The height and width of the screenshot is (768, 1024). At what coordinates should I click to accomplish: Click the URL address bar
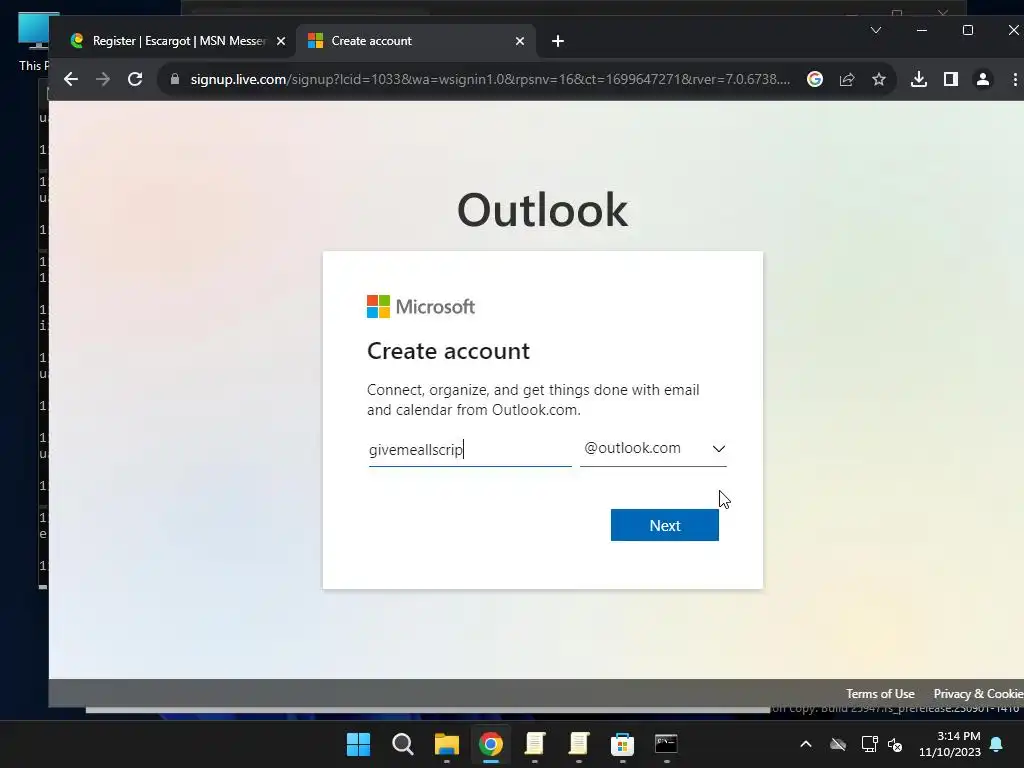point(490,79)
